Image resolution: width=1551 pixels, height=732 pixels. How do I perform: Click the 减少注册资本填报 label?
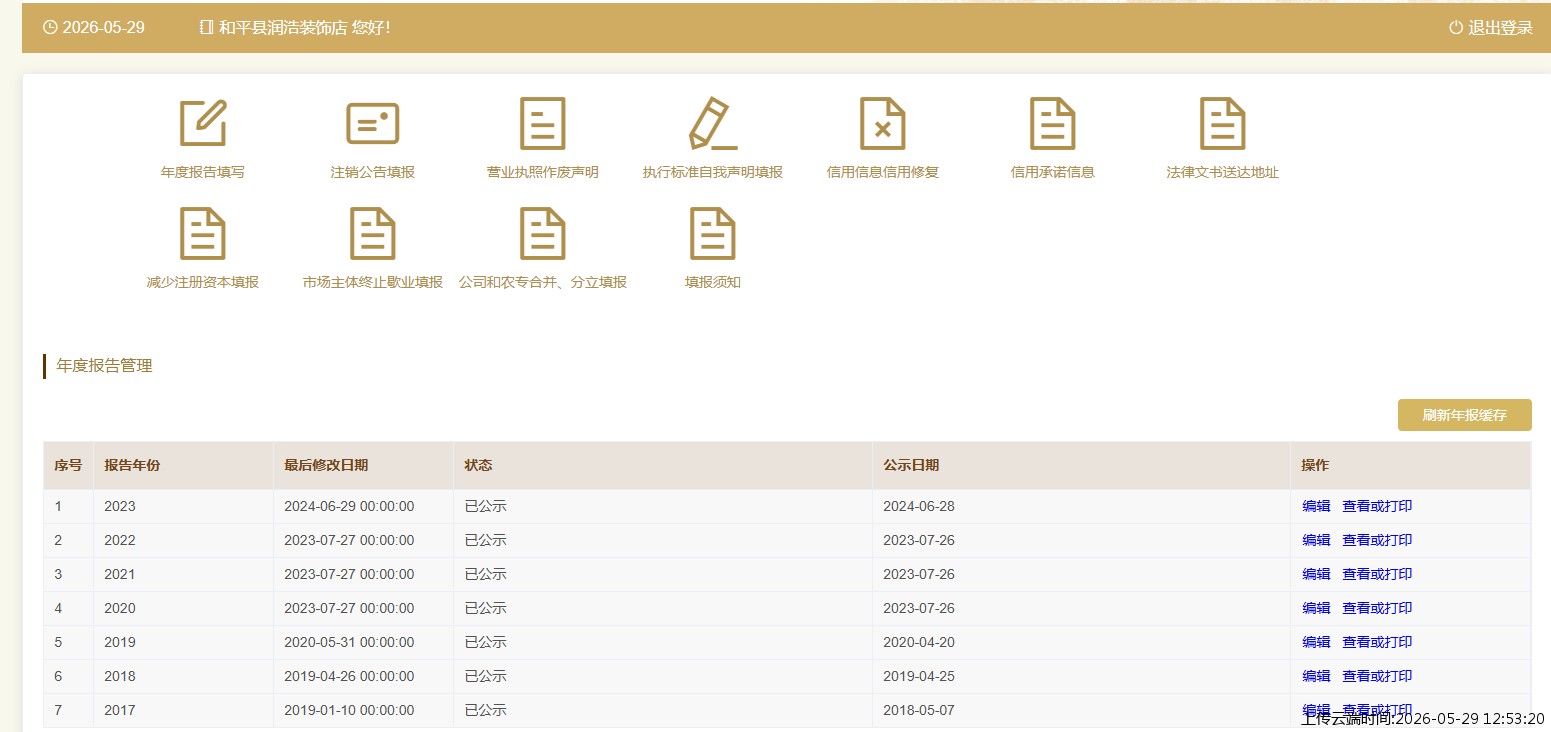point(203,282)
